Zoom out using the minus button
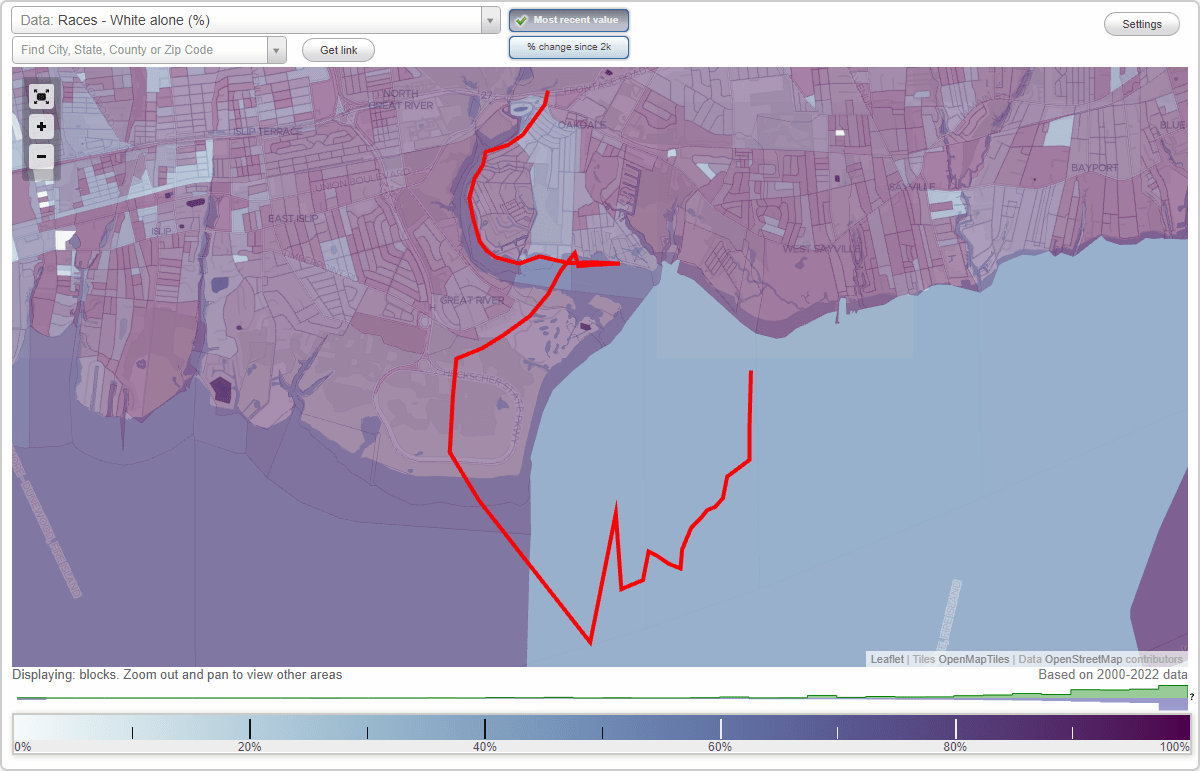Screen dimensions: 1200x771 (41, 156)
